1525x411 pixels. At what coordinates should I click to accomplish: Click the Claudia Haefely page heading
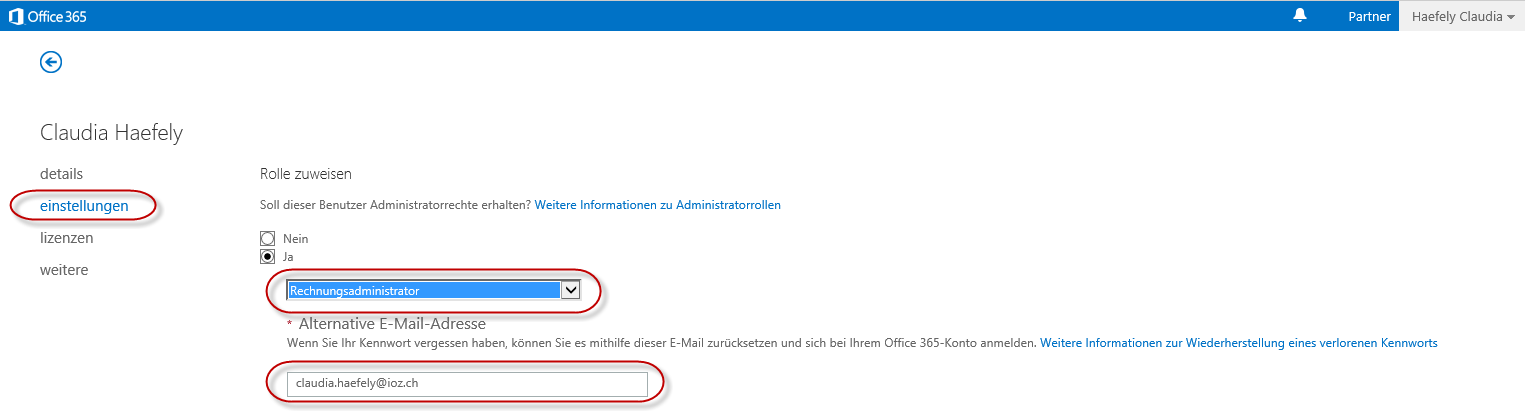(111, 133)
